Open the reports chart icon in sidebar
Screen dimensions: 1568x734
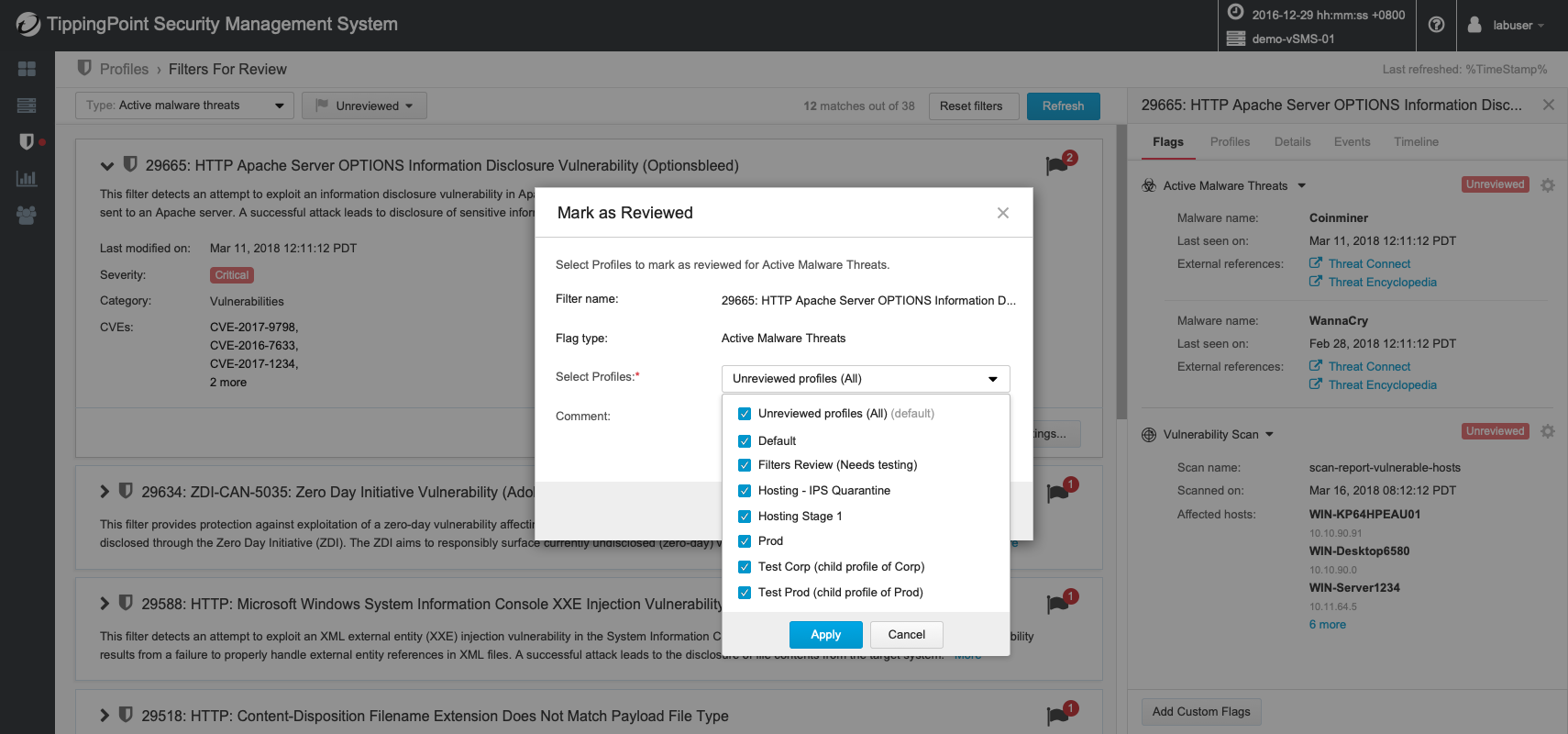(x=27, y=178)
